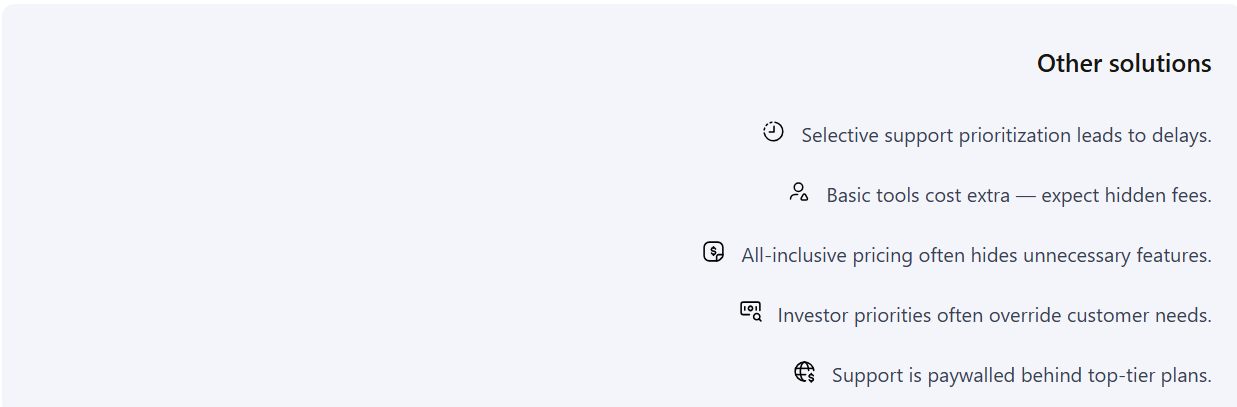This screenshot has width=1237, height=407.
Task: Click the word 'solutions' in the heading
Action: [1160, 63]
